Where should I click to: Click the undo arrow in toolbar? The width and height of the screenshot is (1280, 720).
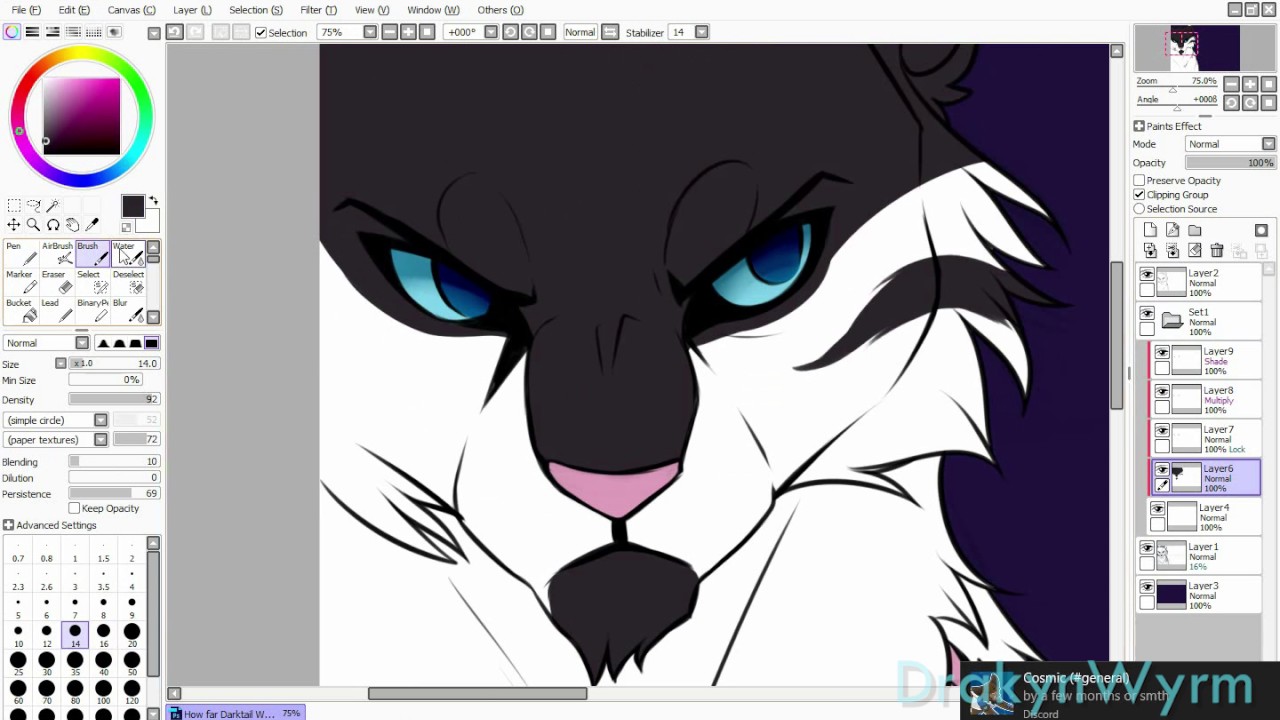point(174,32)
